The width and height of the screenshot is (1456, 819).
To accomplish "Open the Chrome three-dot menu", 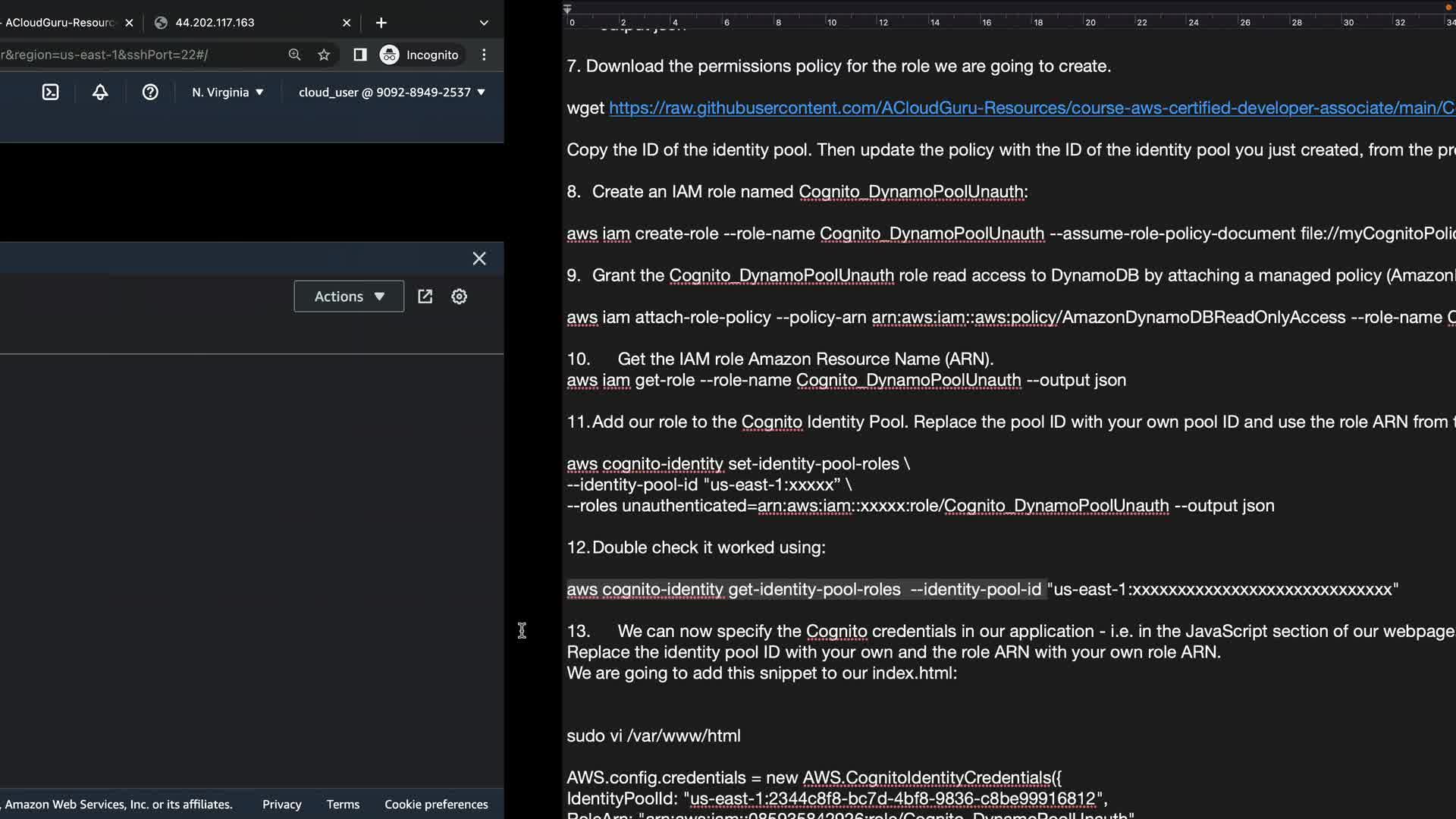I will pyautogui.click(x=484, y=55).
